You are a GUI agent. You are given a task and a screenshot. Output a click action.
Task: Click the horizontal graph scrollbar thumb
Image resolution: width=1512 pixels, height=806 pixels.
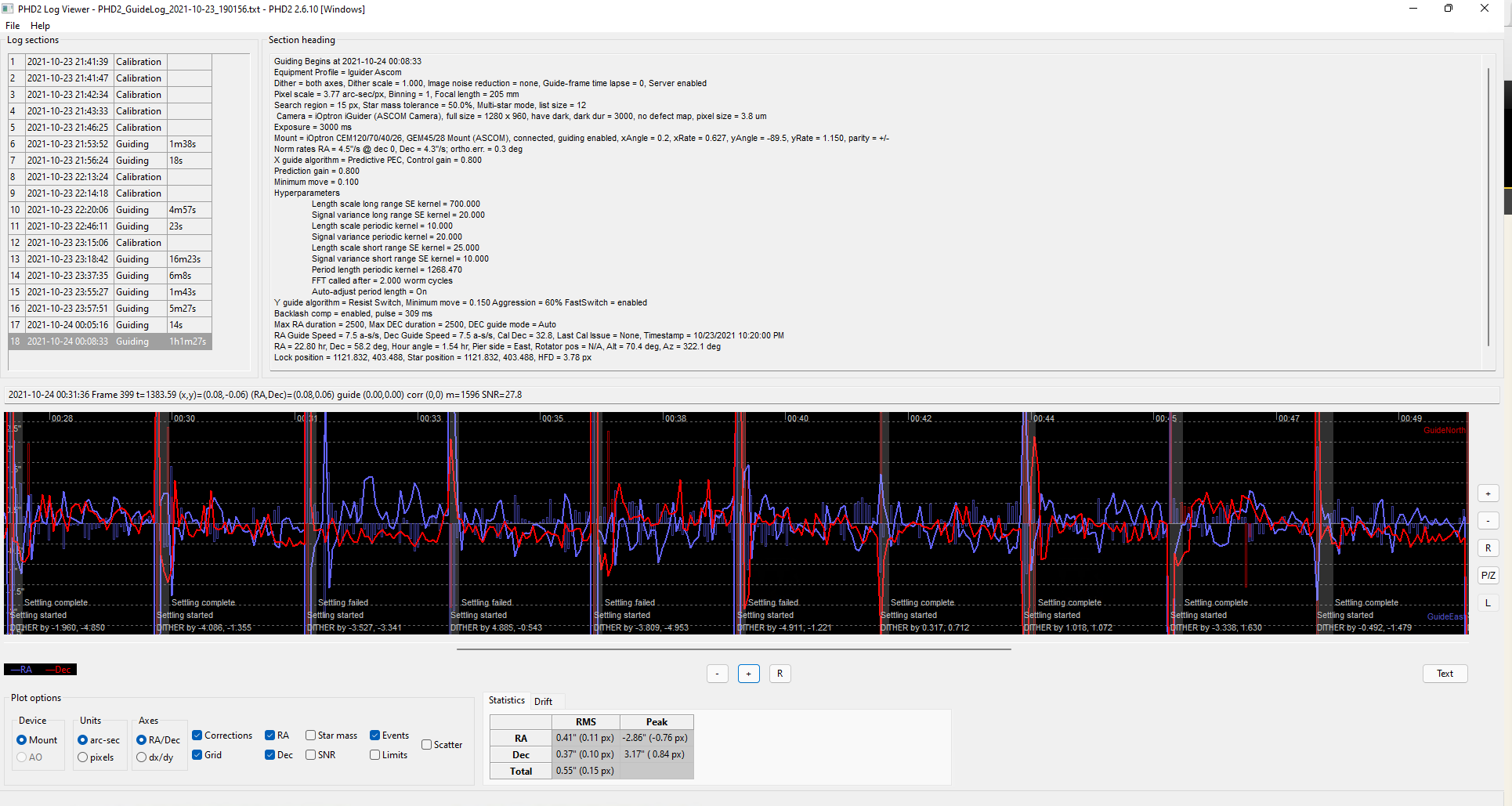(x=734, y=649)
